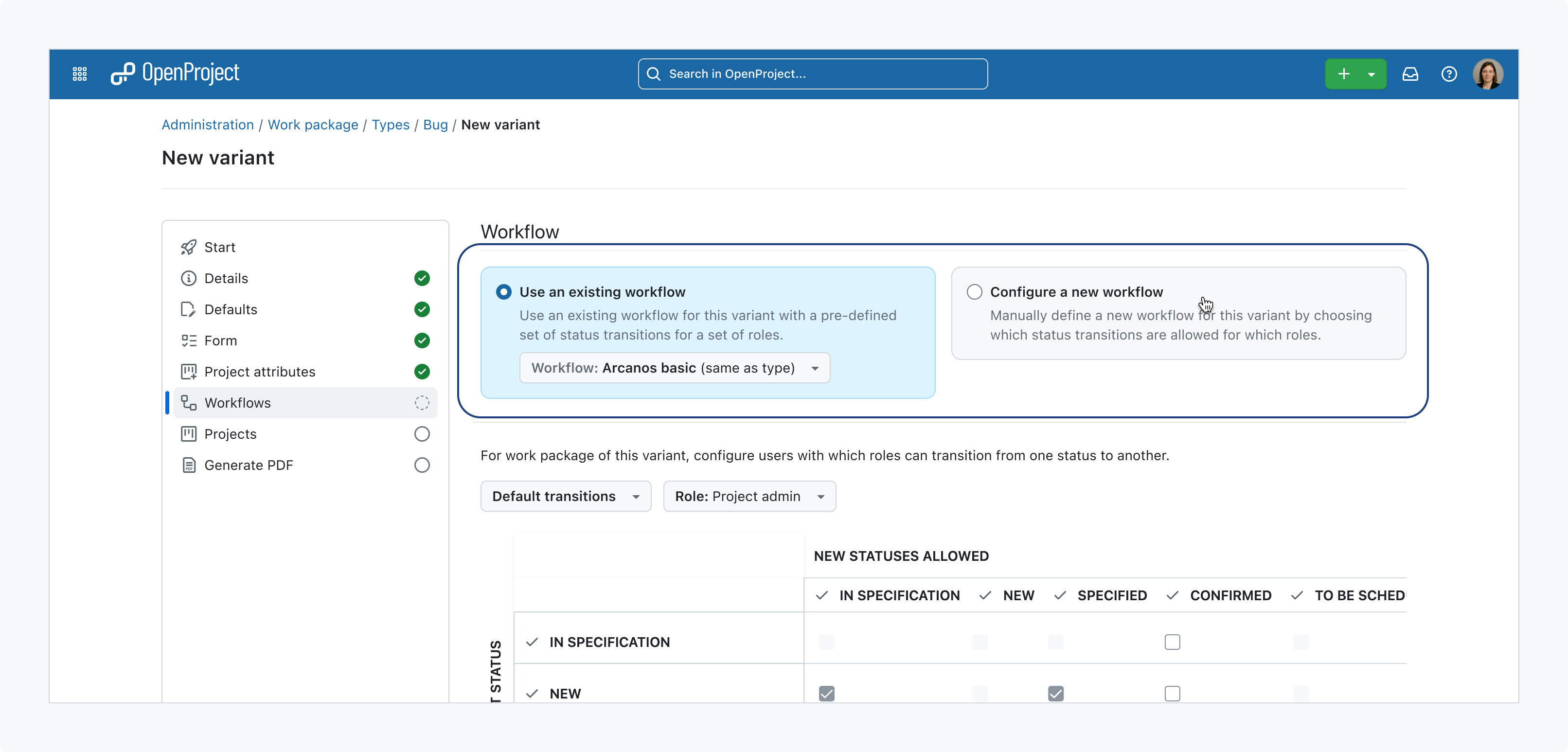Open the user avatar menu
This screenshot has height=752, width=1568.
coord(1488,73)
